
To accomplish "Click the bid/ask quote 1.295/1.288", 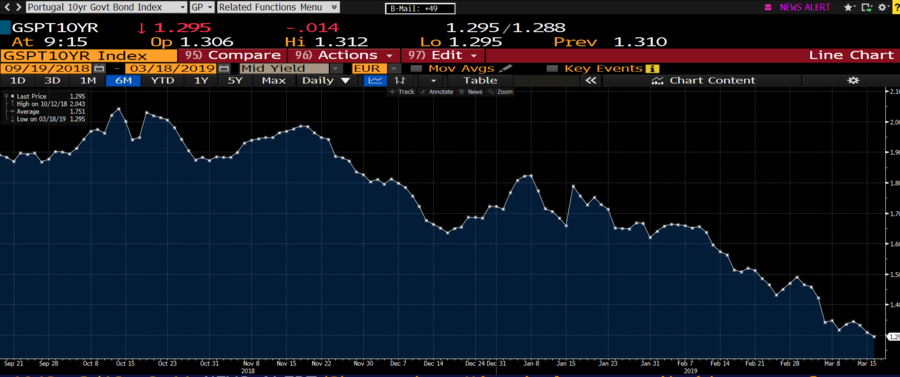I will [506, 28].
